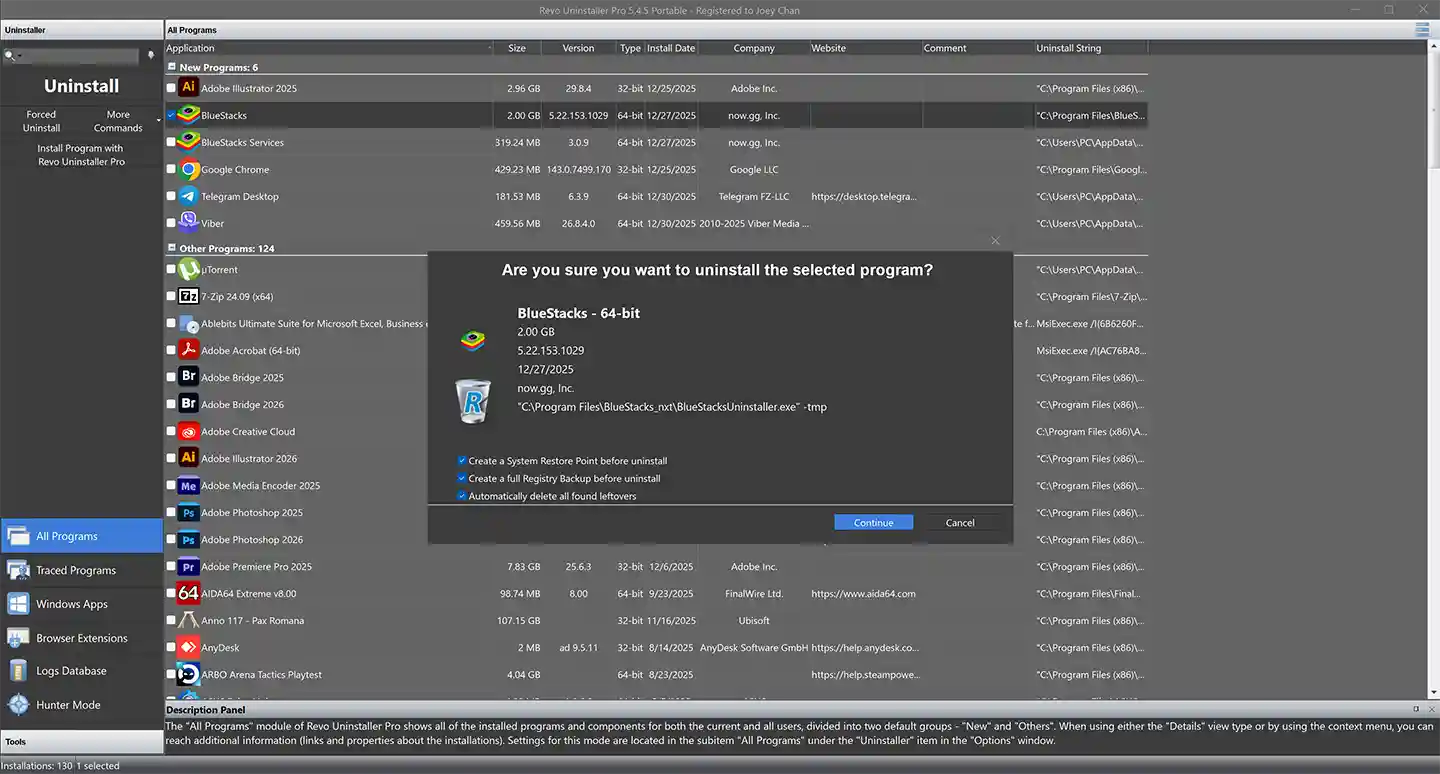This screenshot has width=1440, height=774.
Task: Switch to Traced Programs module
Action: click(76, 570)
